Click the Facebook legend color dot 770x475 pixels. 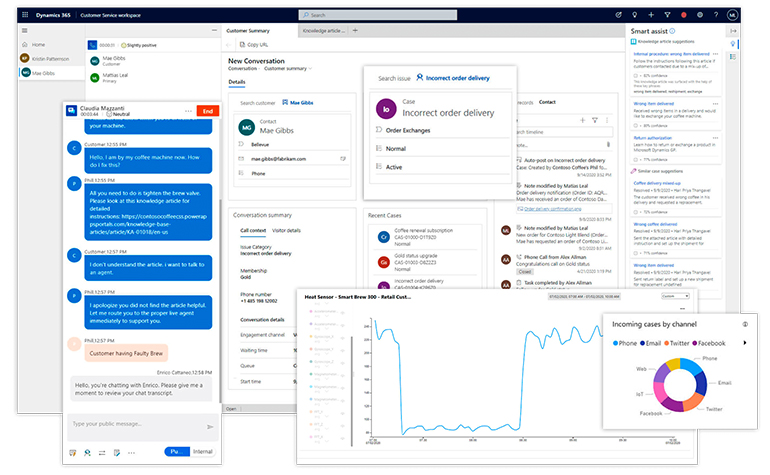pos(694,343)
